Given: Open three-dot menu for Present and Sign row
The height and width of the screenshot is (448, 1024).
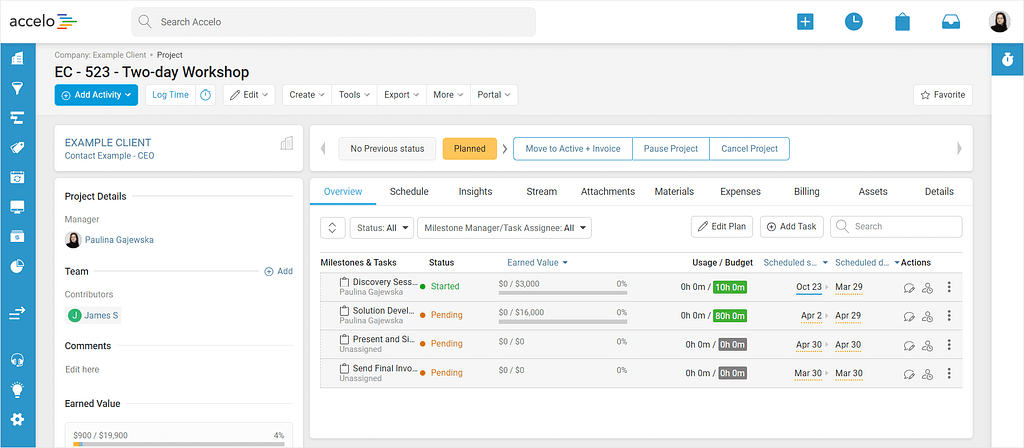Looking at the screenshot, I should click(950, 344).
